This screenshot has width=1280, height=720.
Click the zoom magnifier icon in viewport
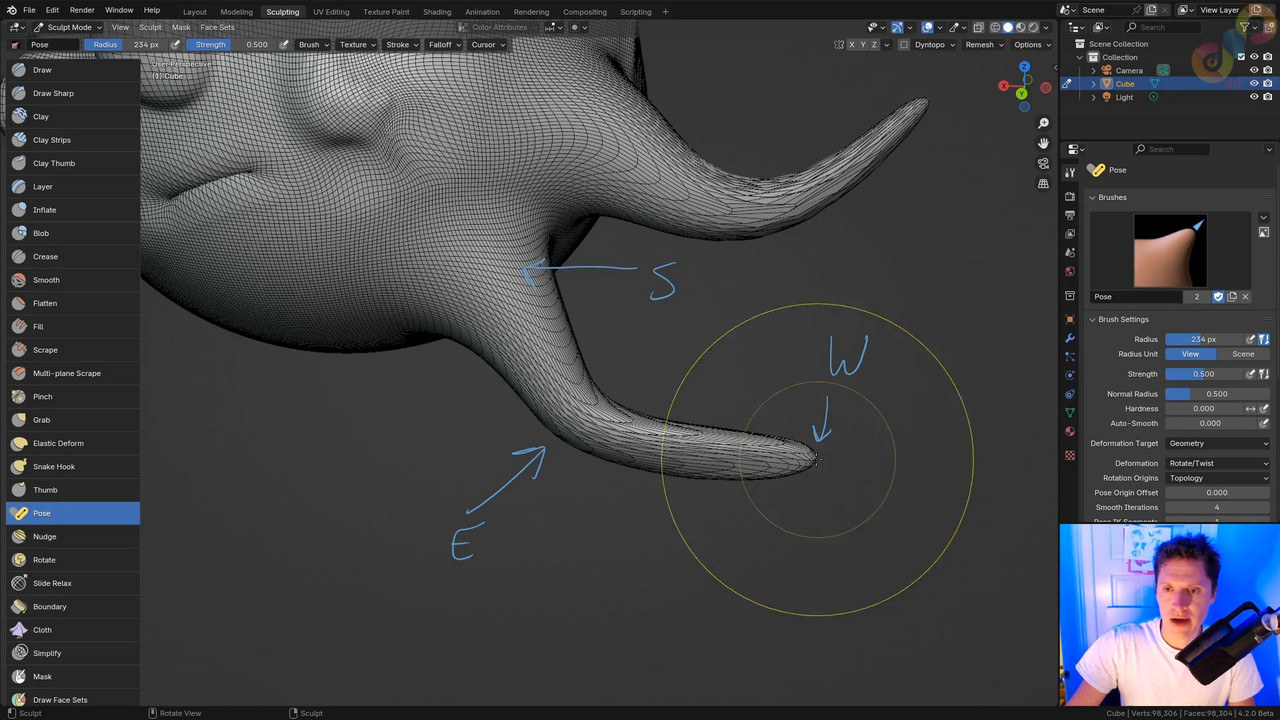[1043, 123]
